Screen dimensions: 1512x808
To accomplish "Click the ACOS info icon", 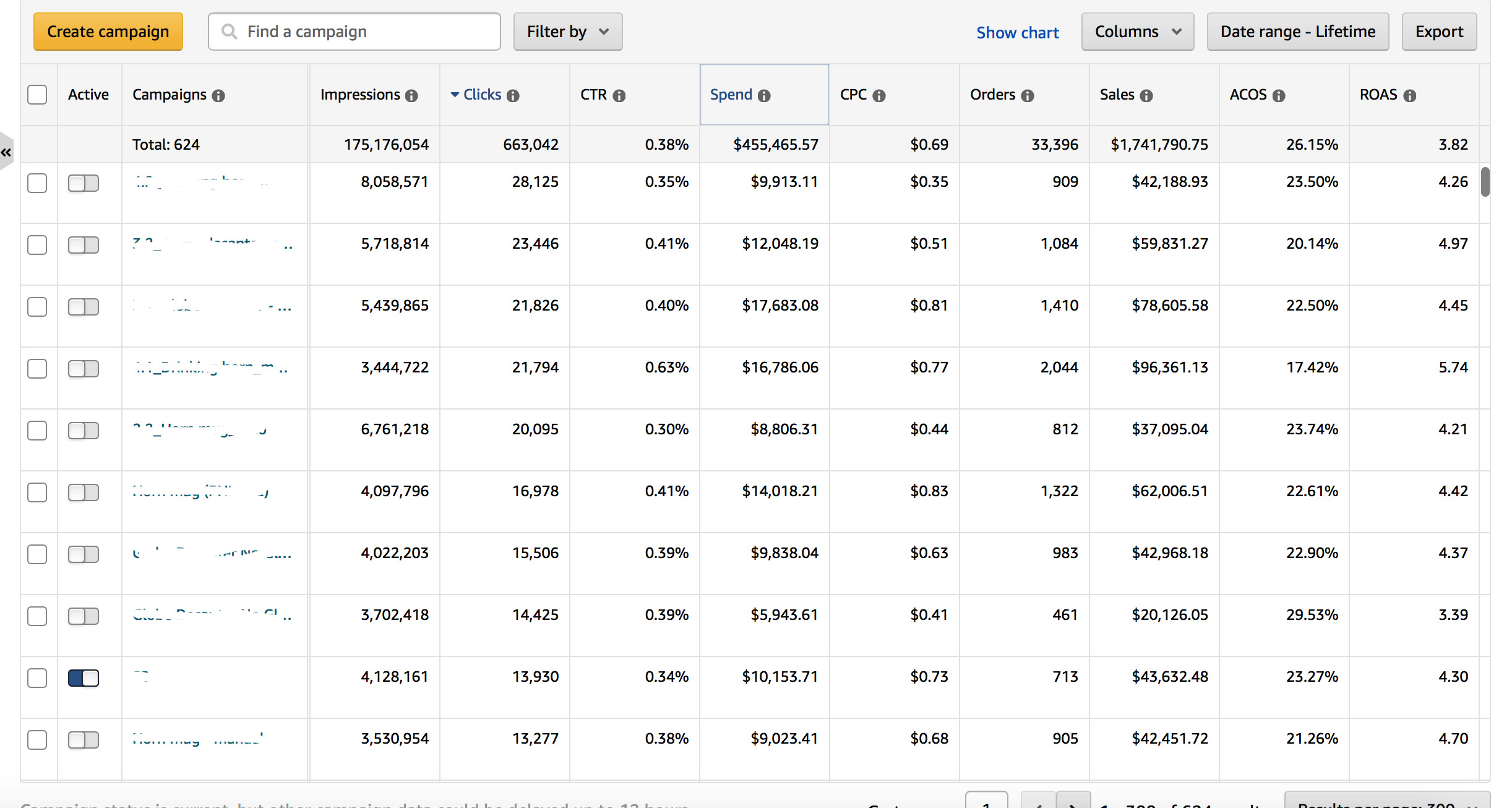I will [x=1279, y=95].
